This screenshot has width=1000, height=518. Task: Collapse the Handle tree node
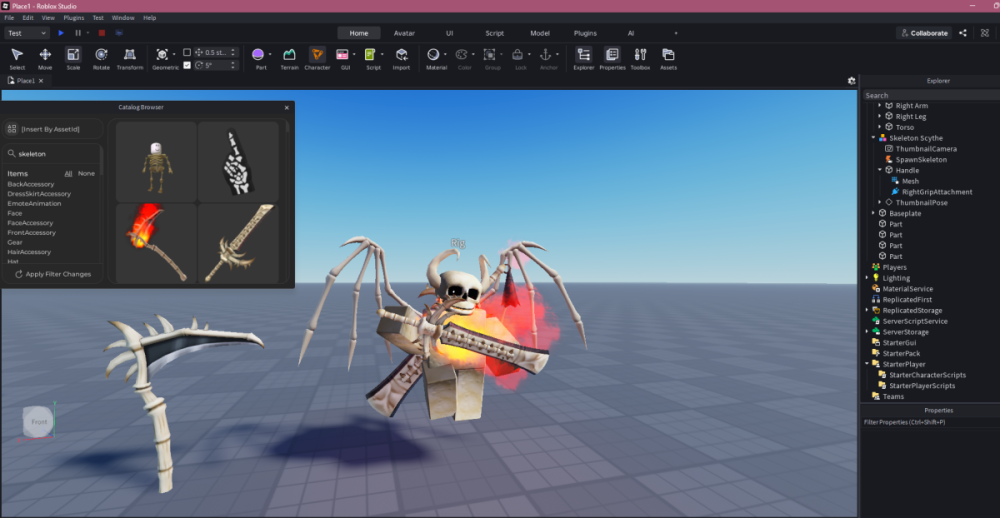pos(880,170)
